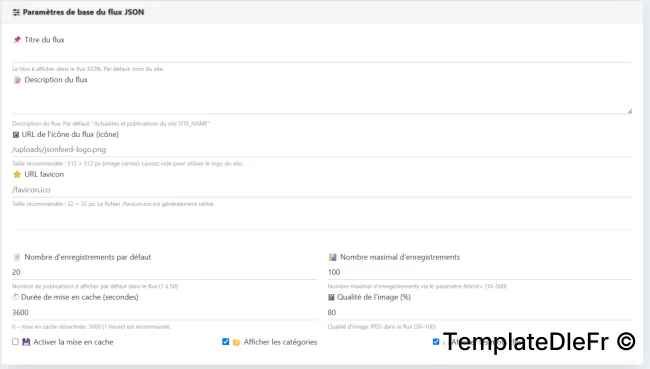The width and height of the screenshot is (650, 369).
Task: Click the floppy disk icon near Activer la mise en cache
Action: [26, 342]
